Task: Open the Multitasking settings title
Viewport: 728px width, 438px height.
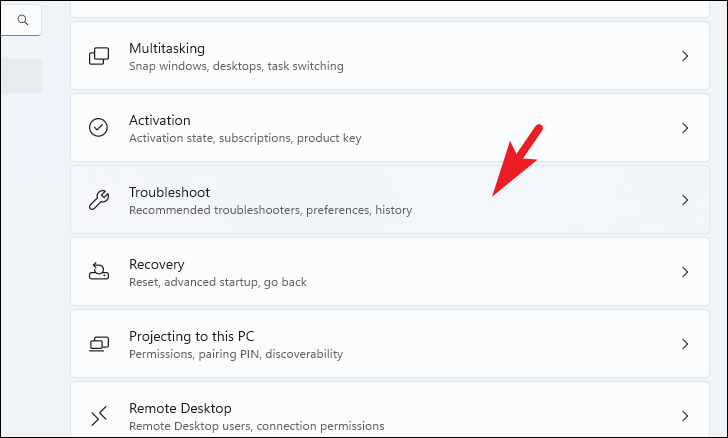Action: pos(167,48)
